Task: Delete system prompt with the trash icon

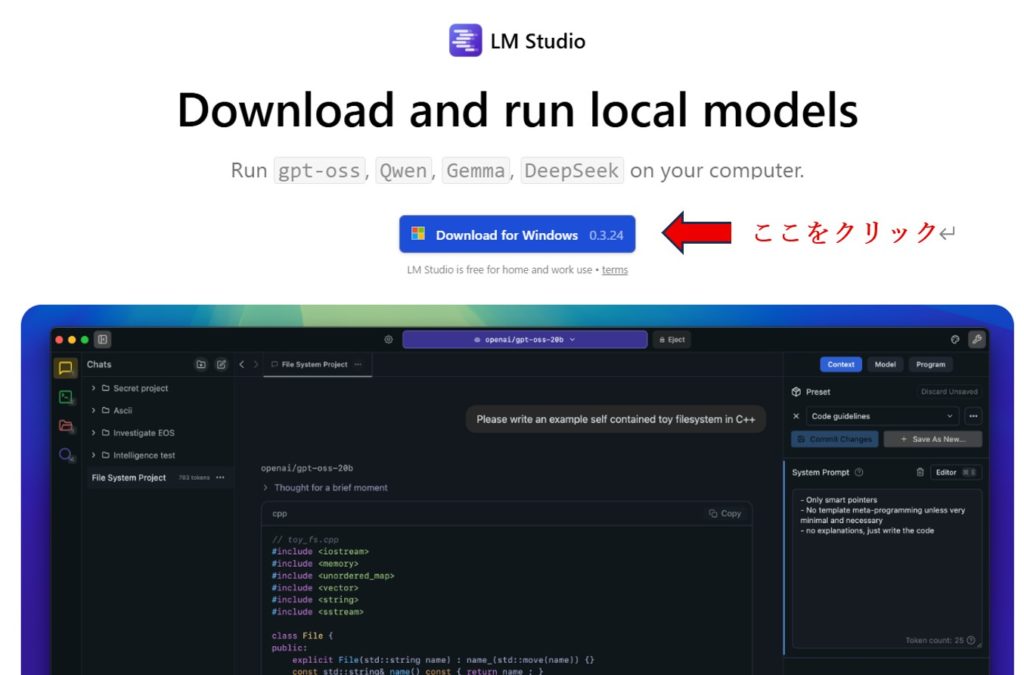Action: pyautogui.click(x=920, y=472)
